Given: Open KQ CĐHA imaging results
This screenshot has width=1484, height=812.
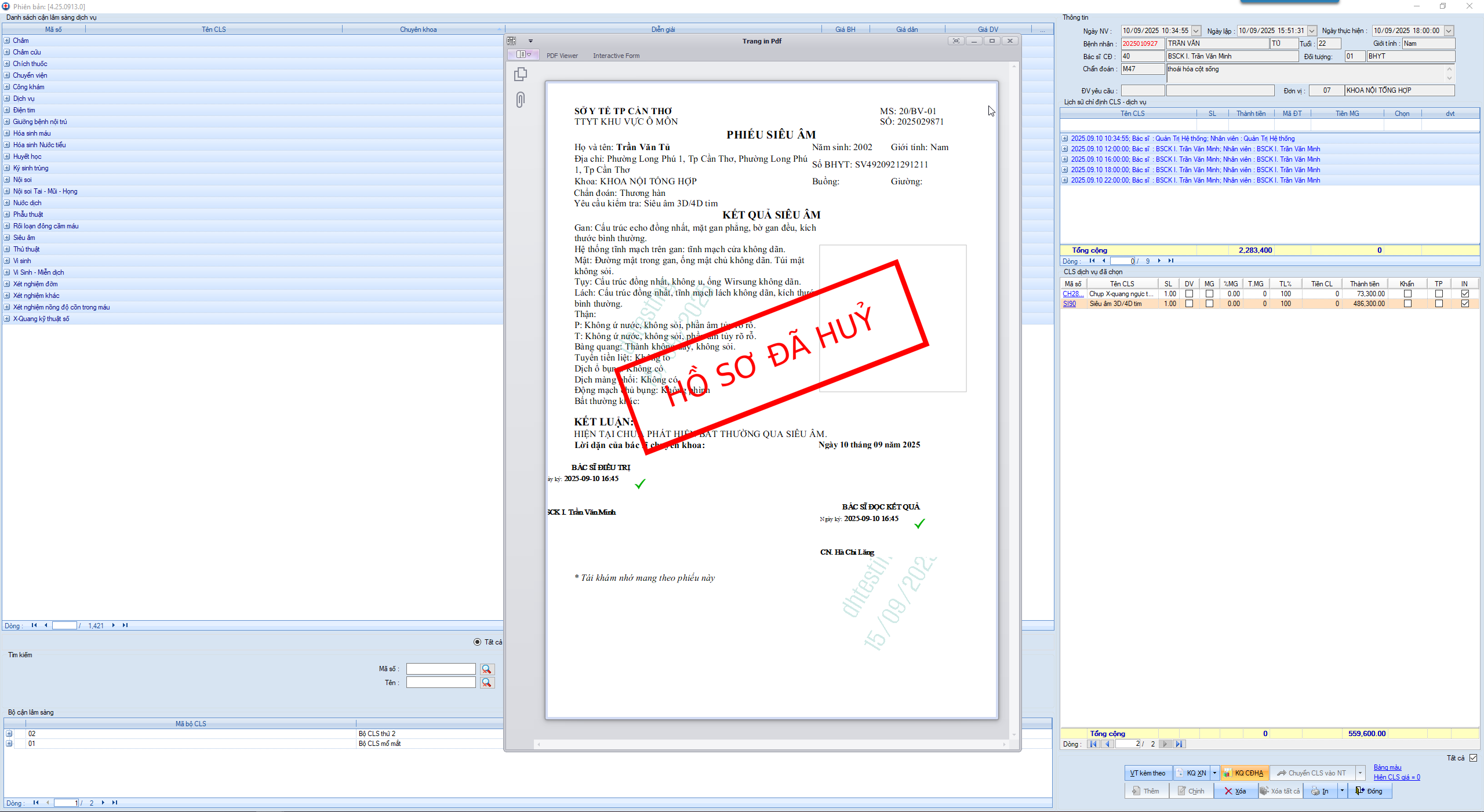Looking at the screenshot, I should (x=1244, y=773).
